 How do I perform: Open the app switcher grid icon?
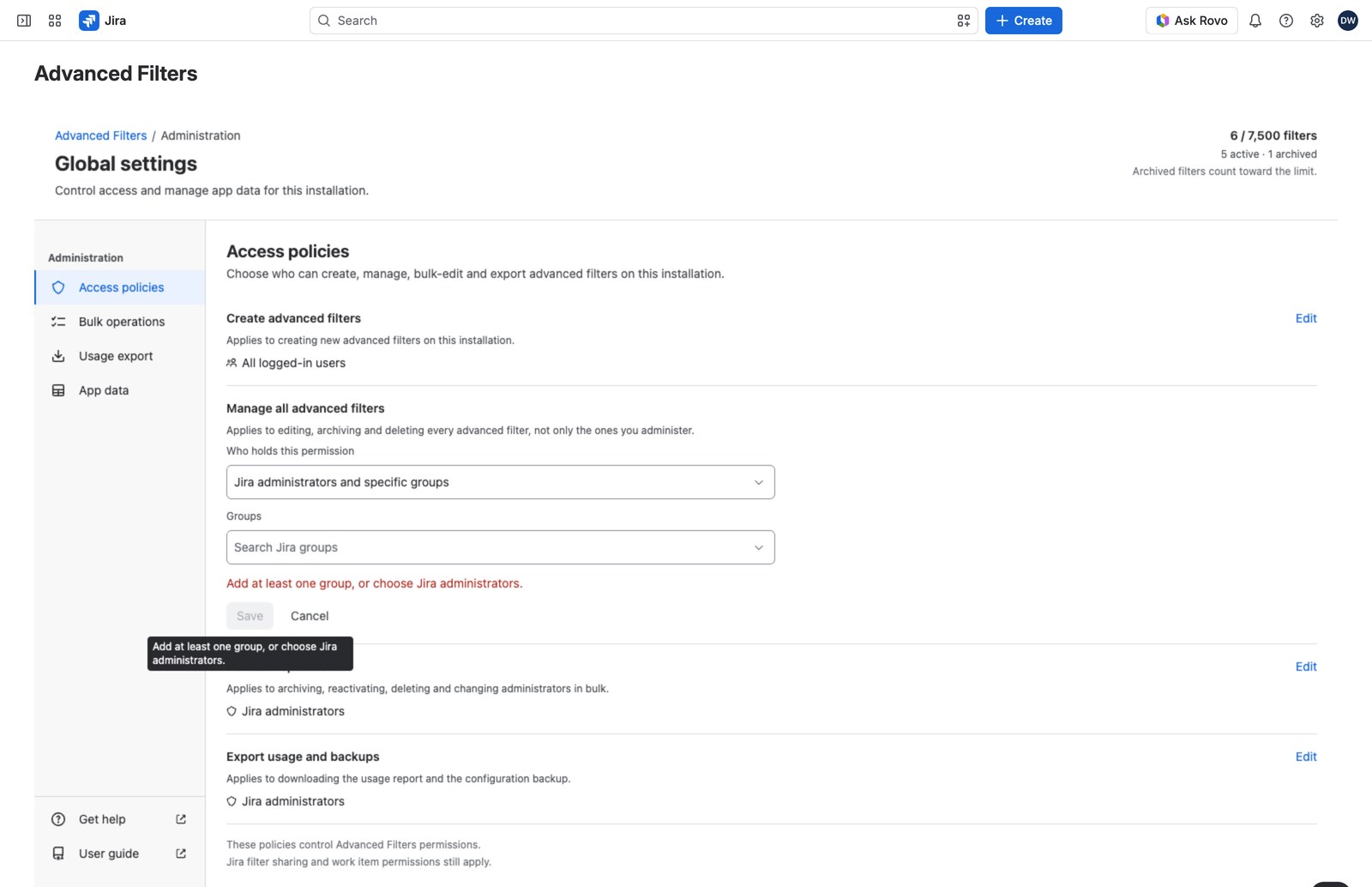[55, 21]
